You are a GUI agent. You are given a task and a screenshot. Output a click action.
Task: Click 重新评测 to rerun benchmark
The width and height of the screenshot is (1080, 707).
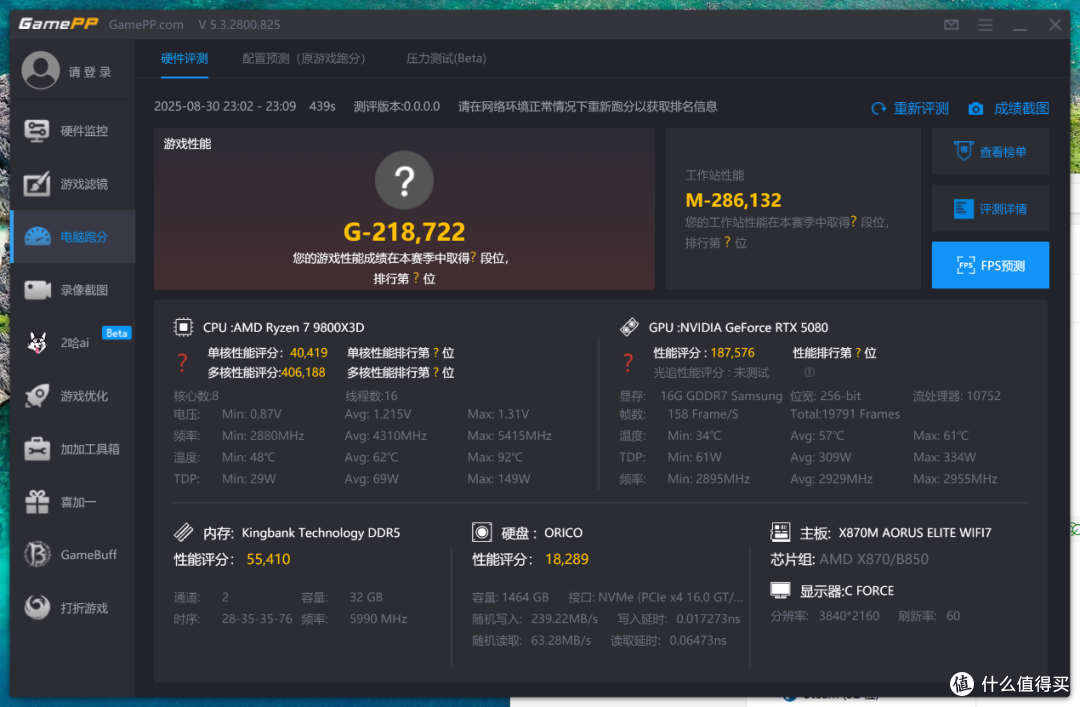click(x=910, y=108)
